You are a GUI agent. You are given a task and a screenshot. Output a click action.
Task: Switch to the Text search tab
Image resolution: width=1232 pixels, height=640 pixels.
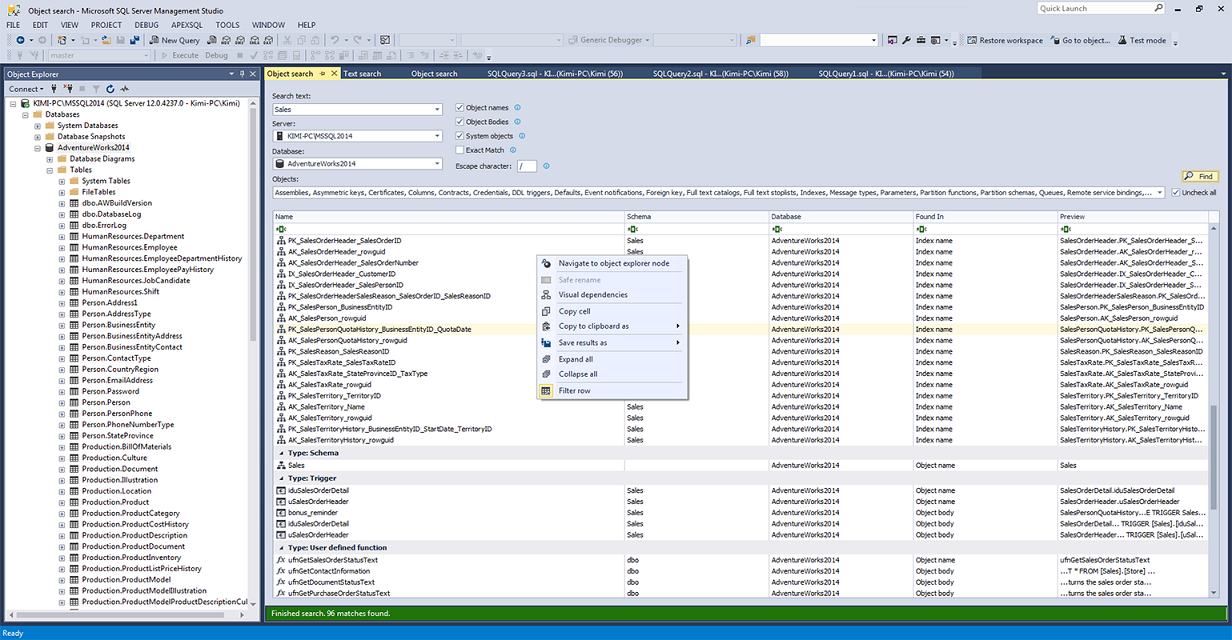pos(362,73)
